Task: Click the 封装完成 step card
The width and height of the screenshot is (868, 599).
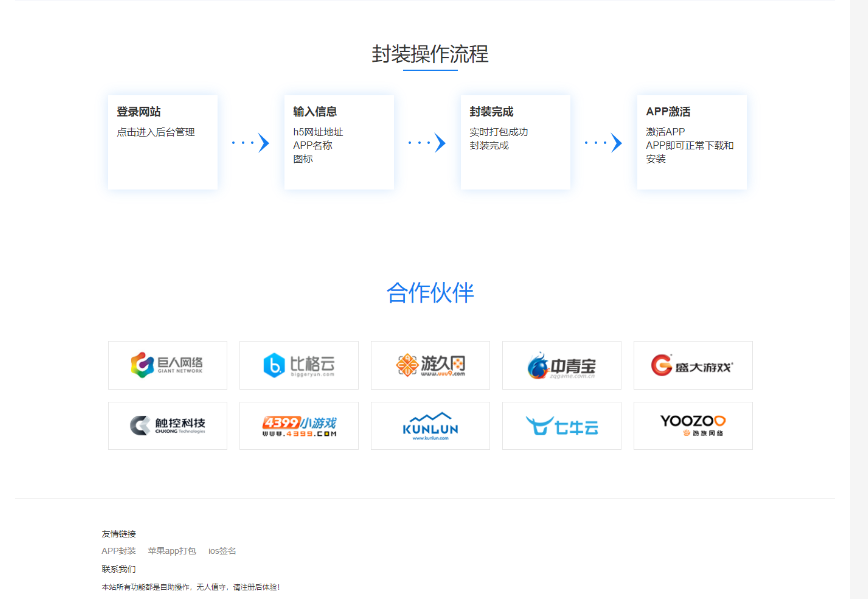Action: click(x=515, y=141)
